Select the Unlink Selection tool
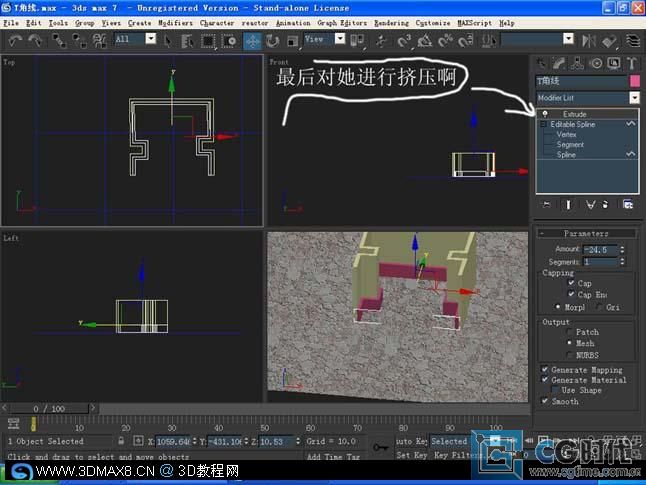The image size is (646, 485). 79,40
